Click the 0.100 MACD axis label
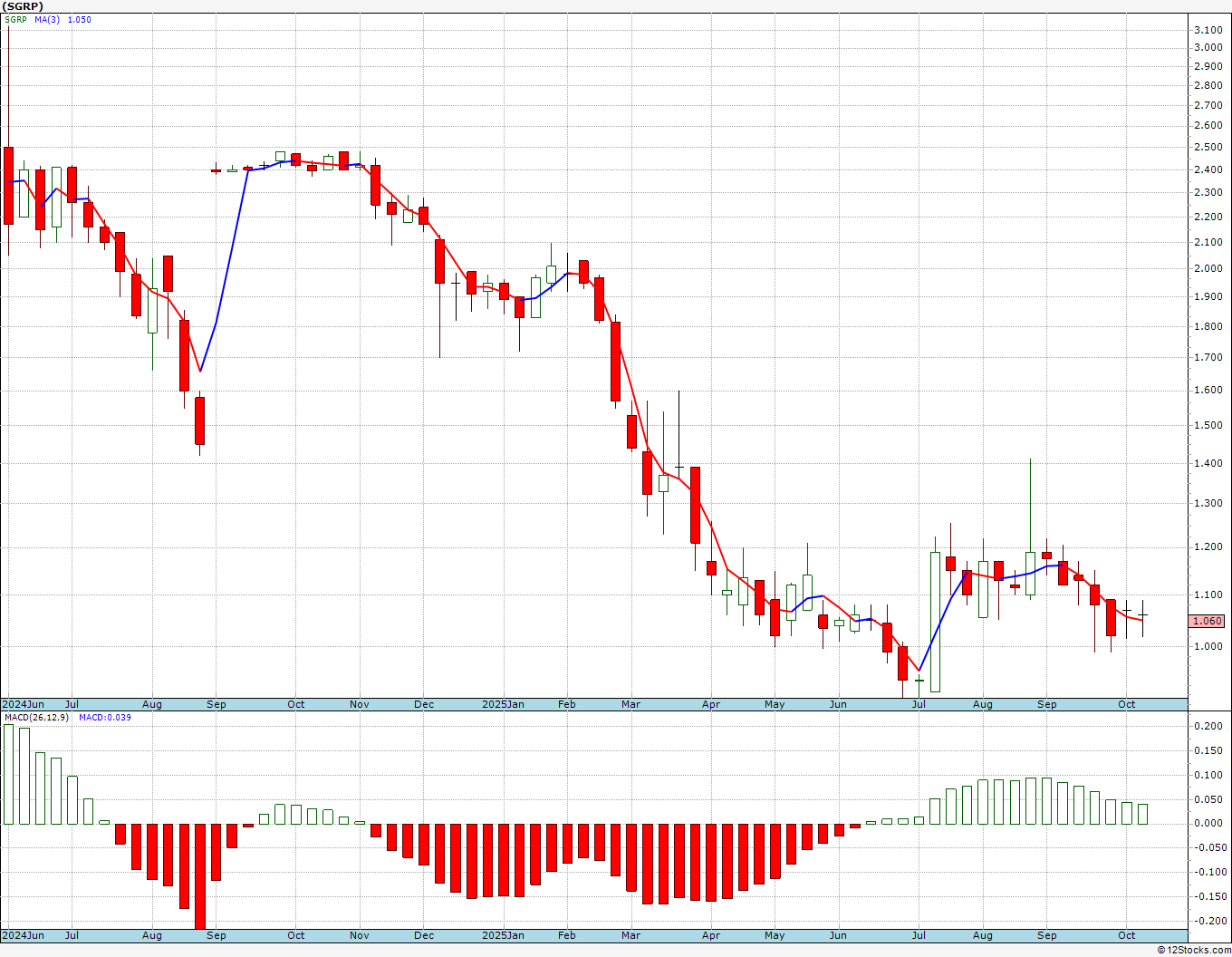 [x=1208, y=775]
